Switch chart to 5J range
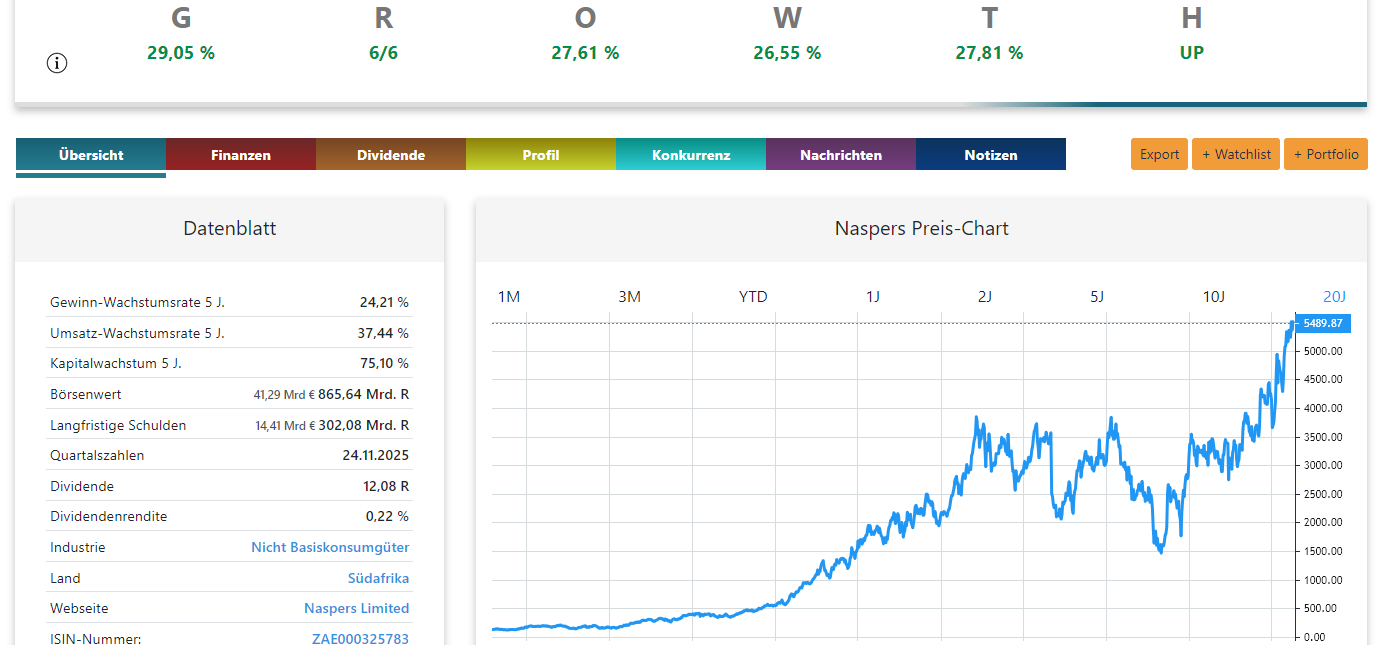 point(1097,296)
